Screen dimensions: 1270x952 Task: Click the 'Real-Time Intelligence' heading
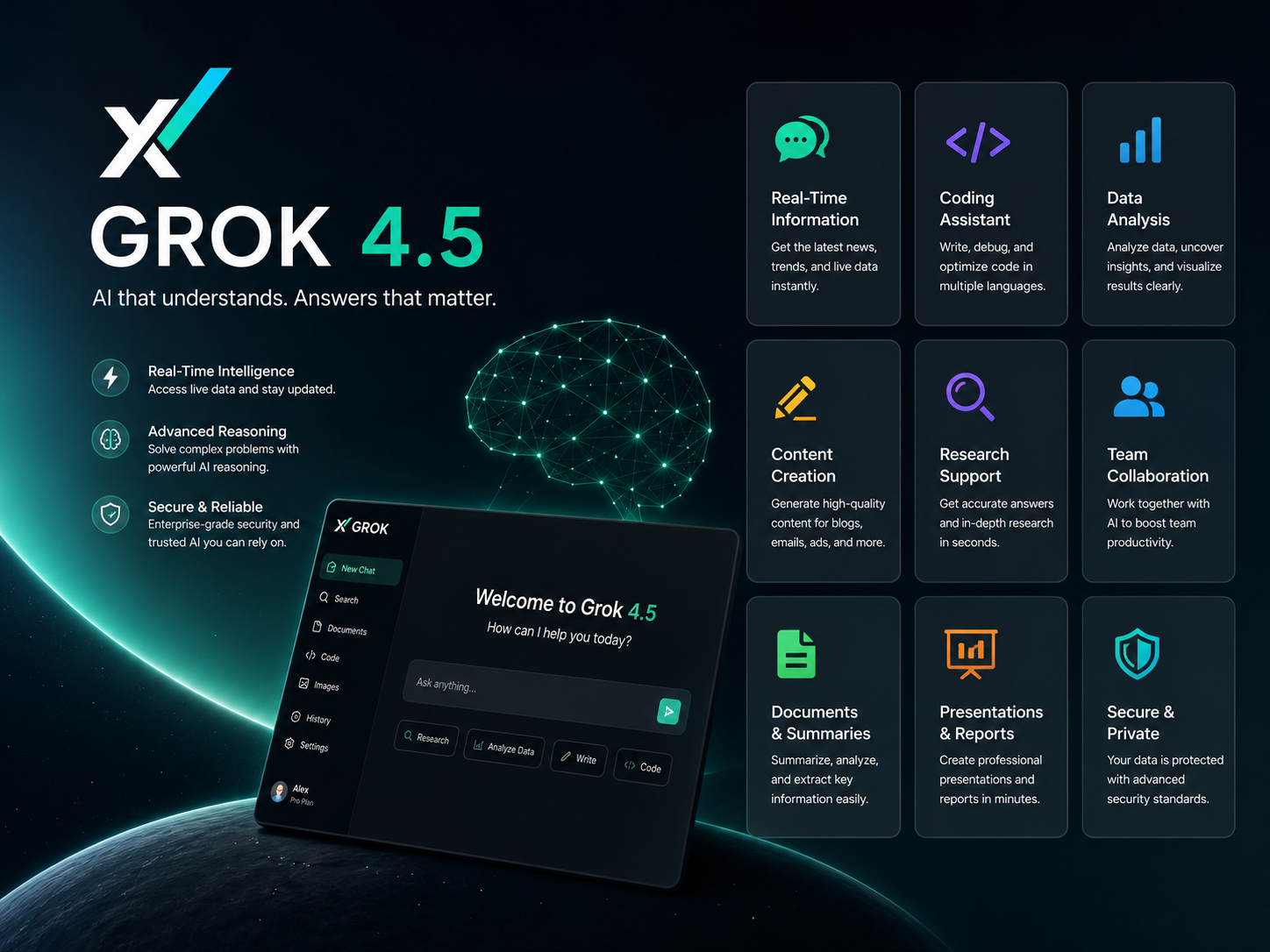pyautogui.click(x=221, y=372)
